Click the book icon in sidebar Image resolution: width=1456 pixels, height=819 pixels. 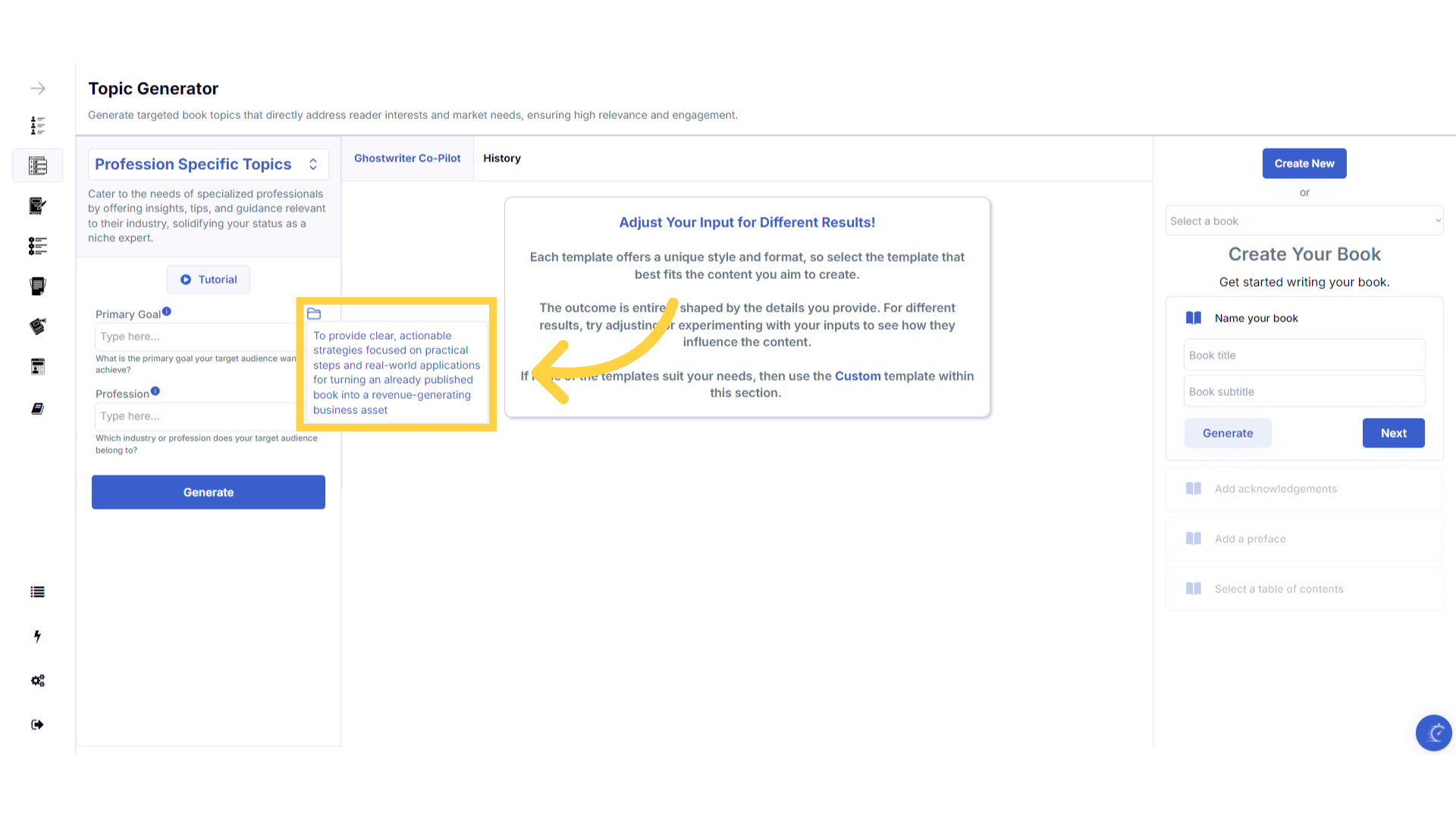[x=37, y=409]
